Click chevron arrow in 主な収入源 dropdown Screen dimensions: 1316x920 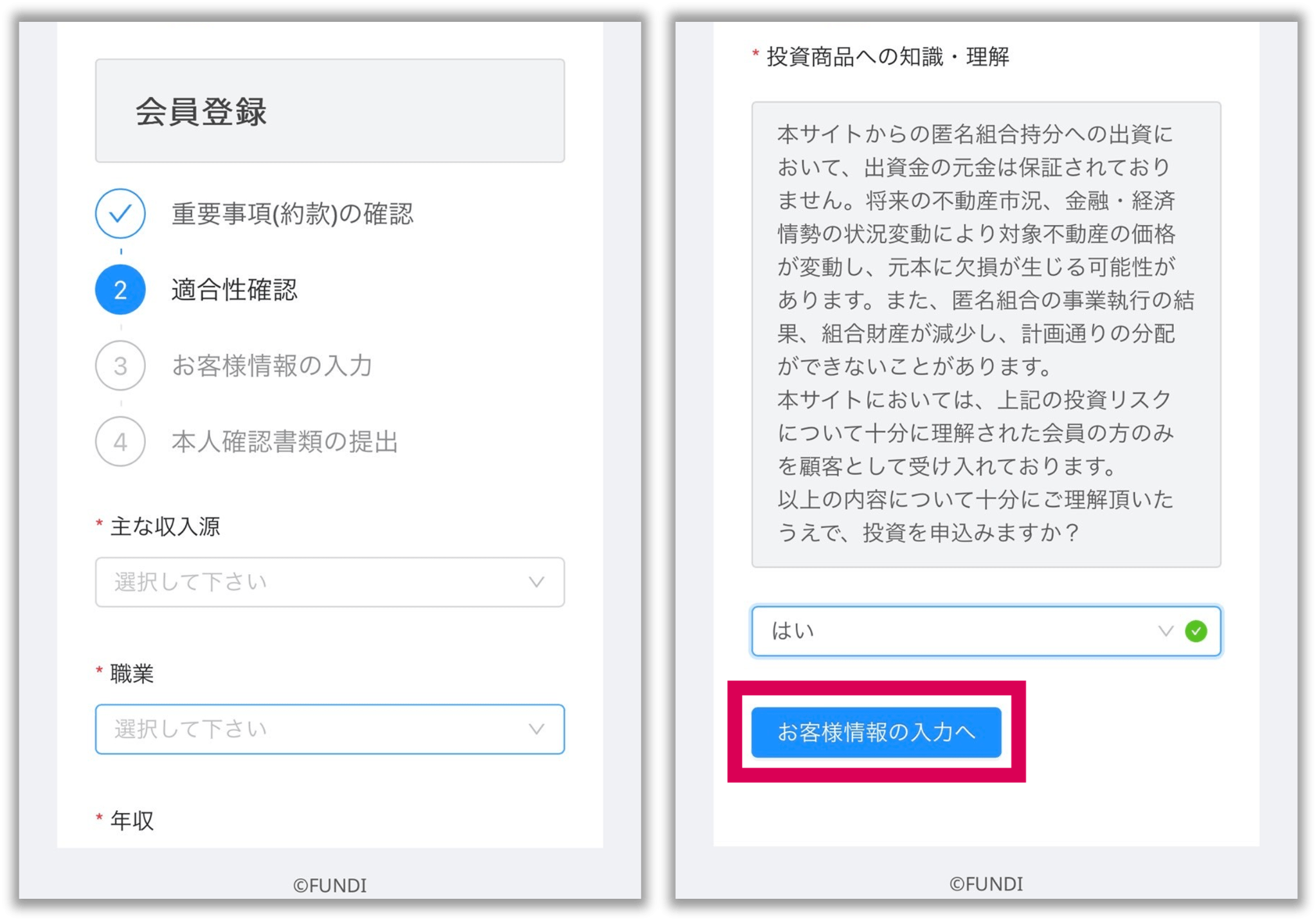click(x=536, y=582)
